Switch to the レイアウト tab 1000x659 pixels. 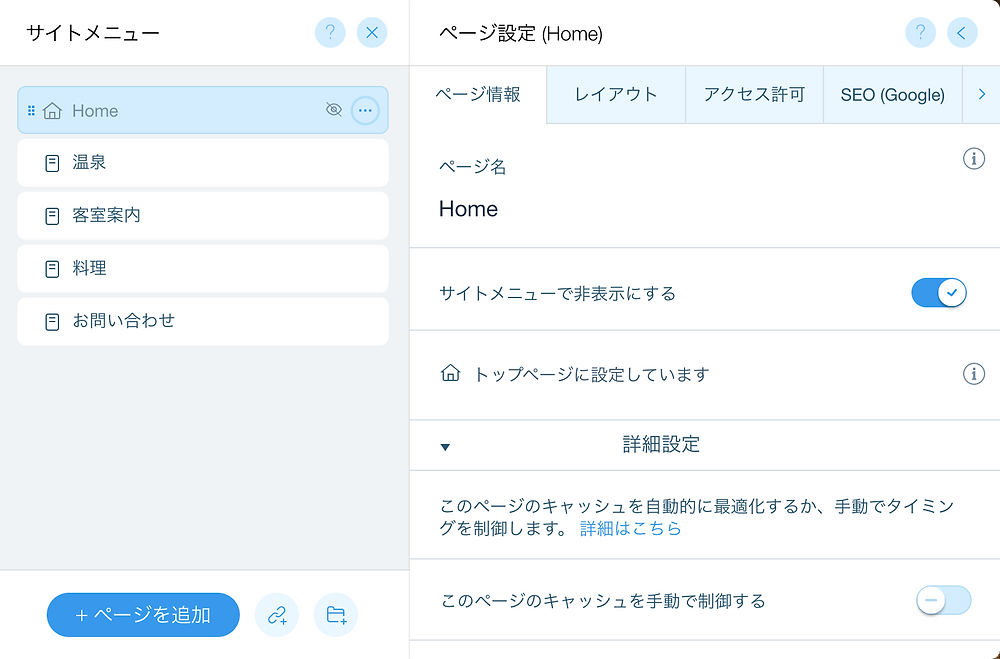click(616, 94)
